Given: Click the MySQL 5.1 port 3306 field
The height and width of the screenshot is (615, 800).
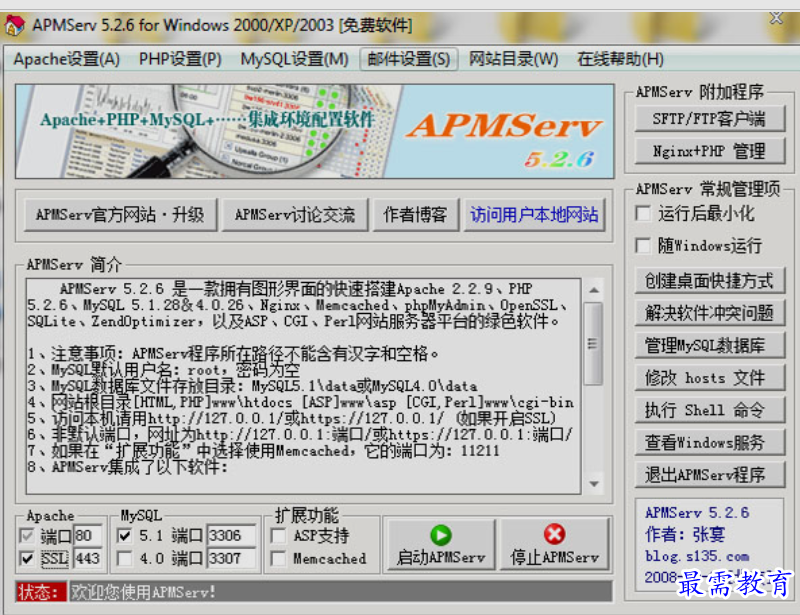Looking at the screenshot, I should click(231, 535).
